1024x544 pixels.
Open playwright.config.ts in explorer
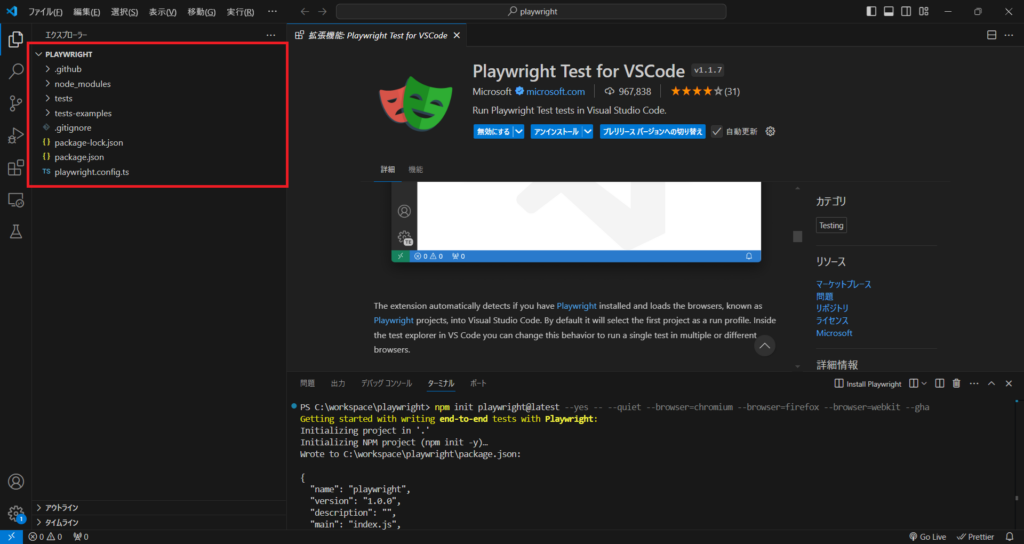click(91, 172)
